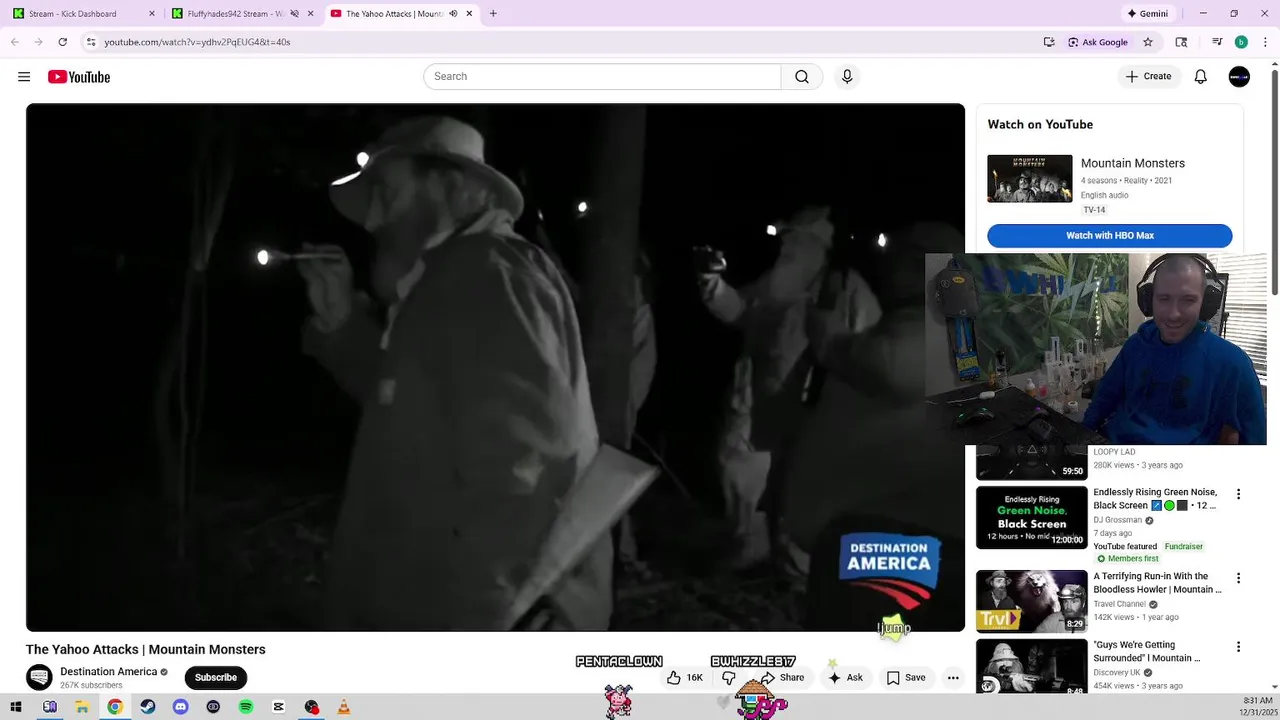
Task: Start voice search with the microphone
Action: pyautogui.click(x=847, y=77)
